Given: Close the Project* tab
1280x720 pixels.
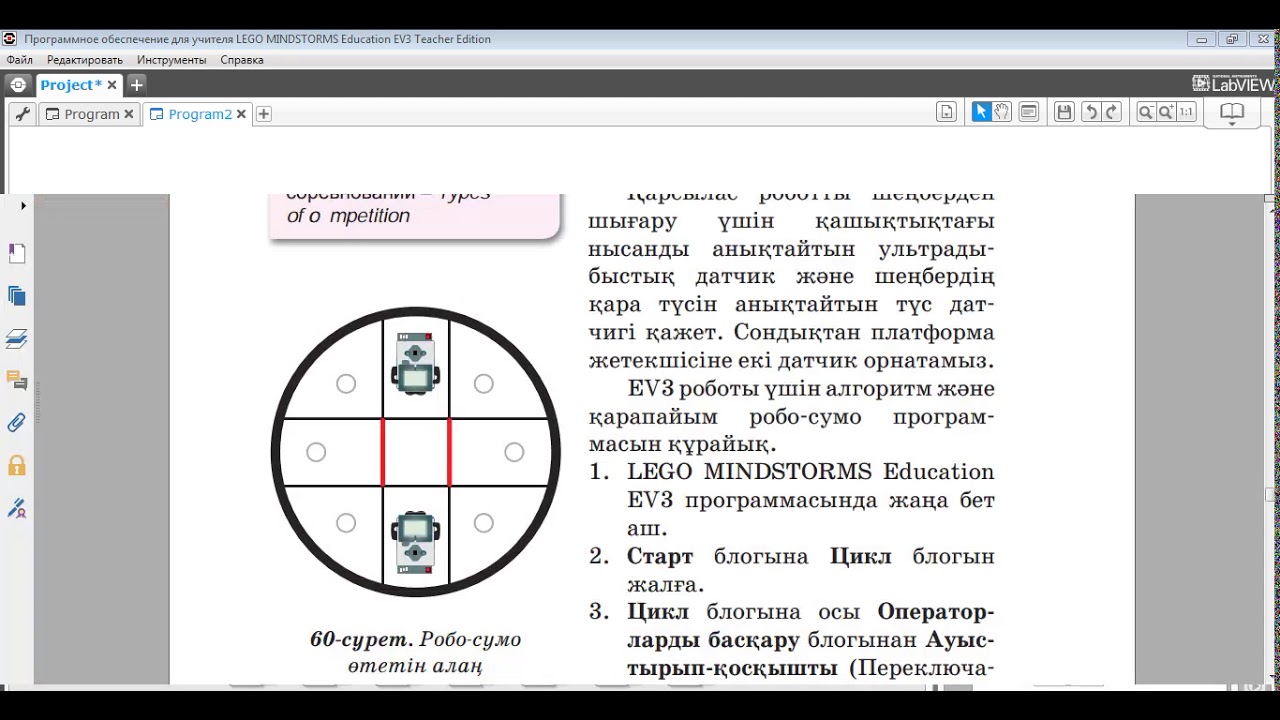Looking at the screenshot, I should click(x=112, y=85).
